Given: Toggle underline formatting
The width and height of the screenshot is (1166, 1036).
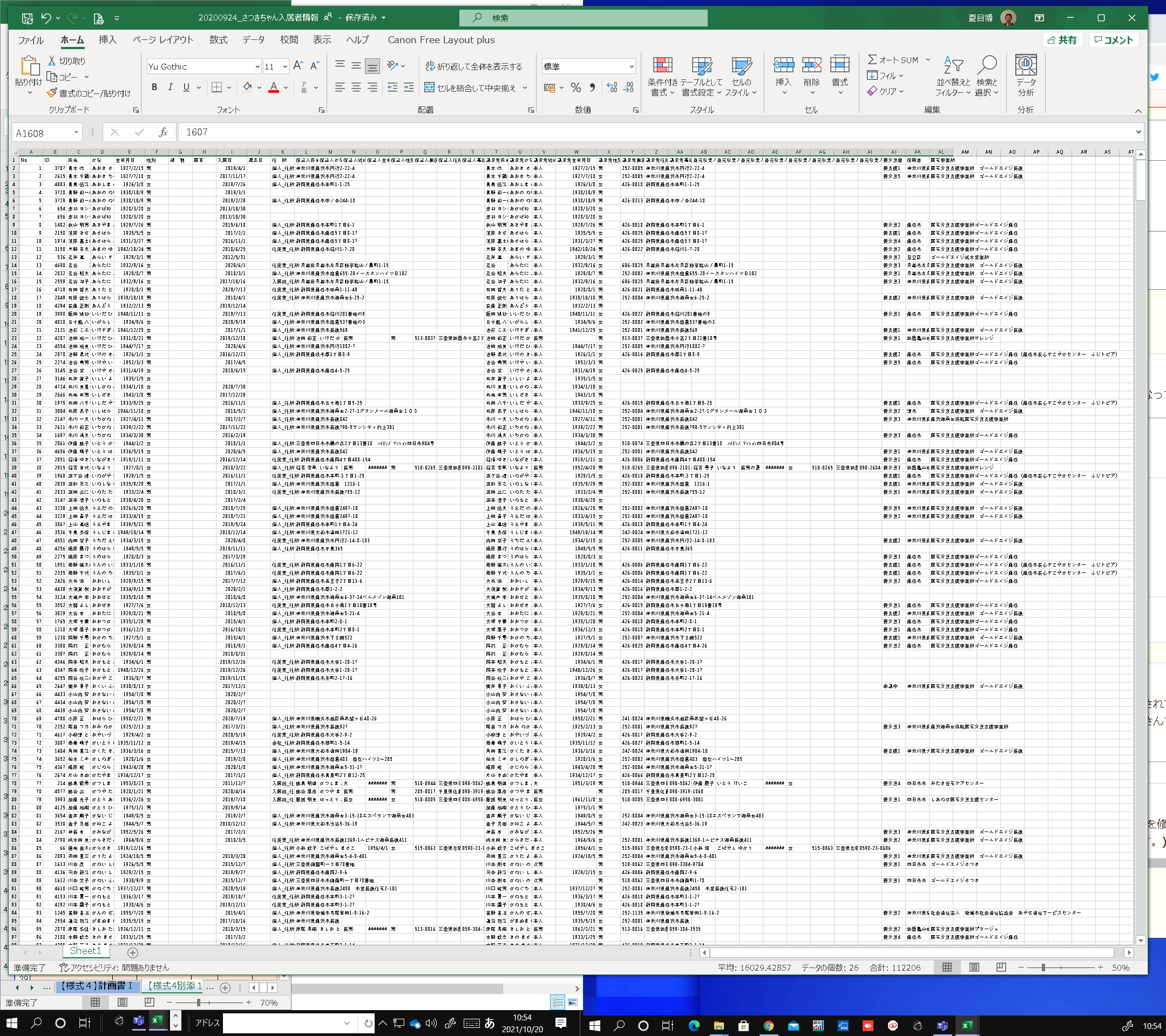Looking at the screenshot, I should pyautogui.click(x=186, y=87).
